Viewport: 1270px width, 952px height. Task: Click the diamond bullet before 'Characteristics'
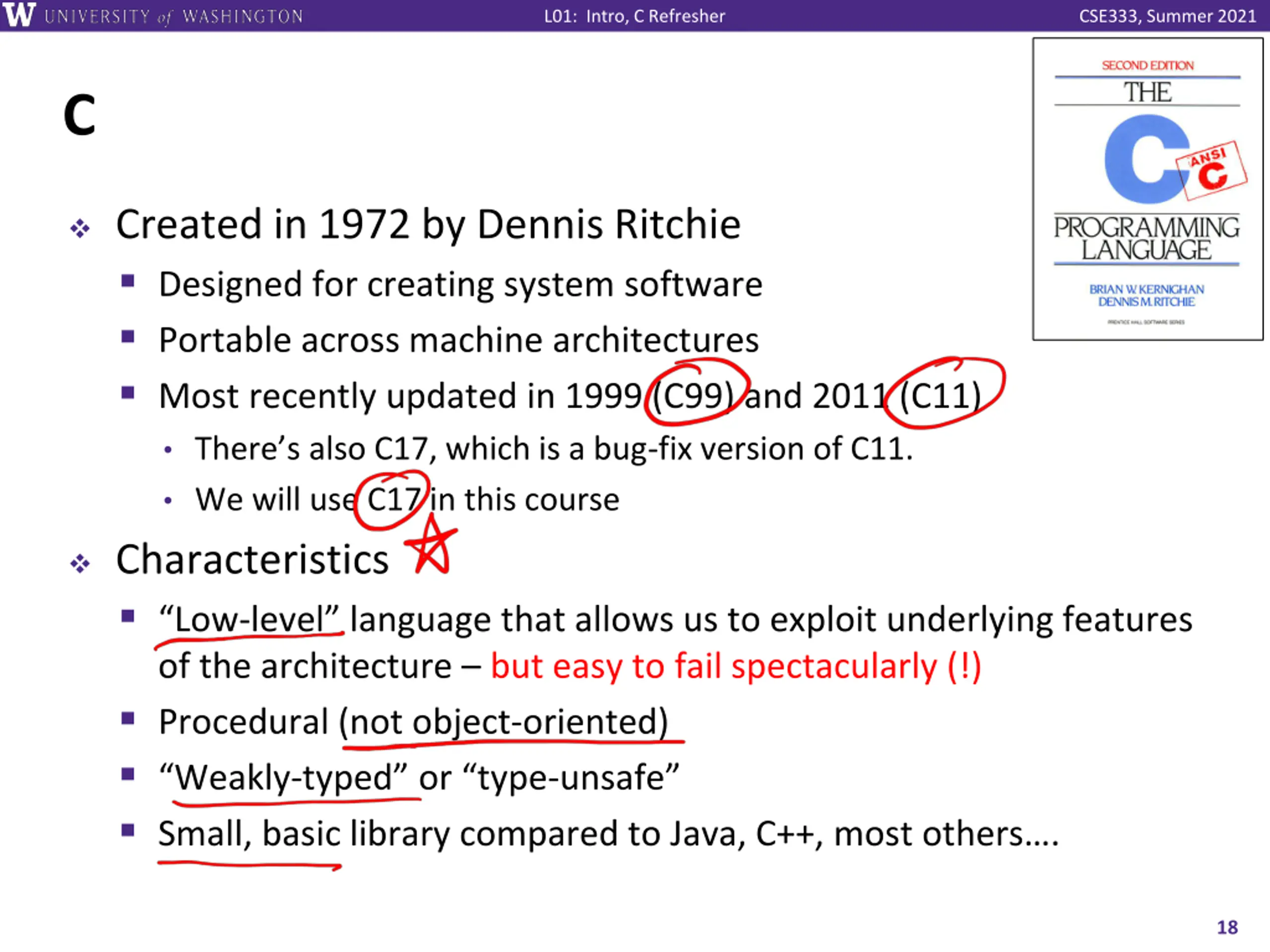point(80,563)
